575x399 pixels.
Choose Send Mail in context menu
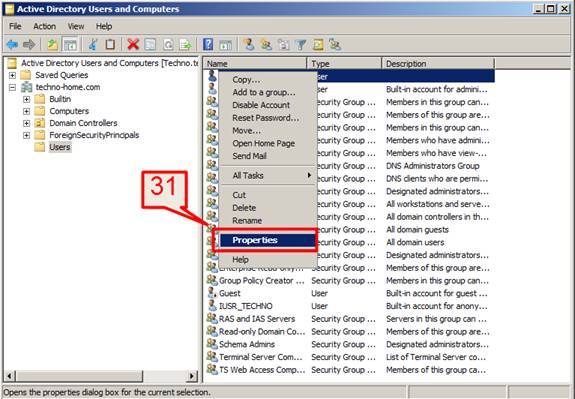[x=268, y=156]
